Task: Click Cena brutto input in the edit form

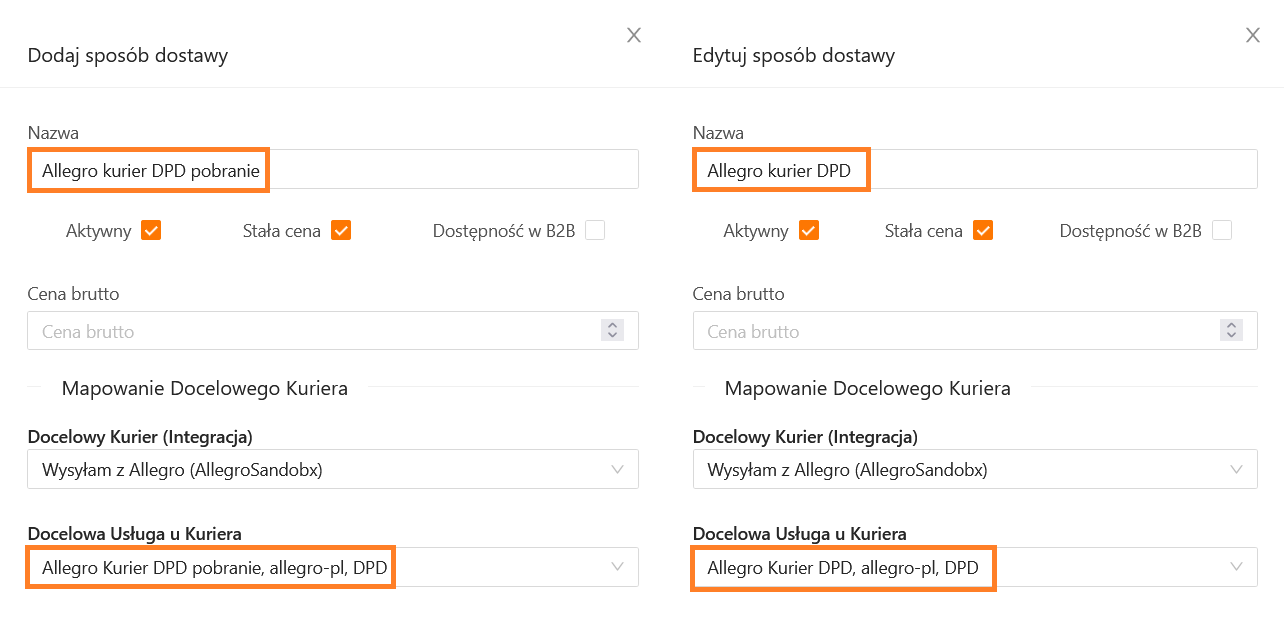Action: pyautogui.click(x=950, y=331)
